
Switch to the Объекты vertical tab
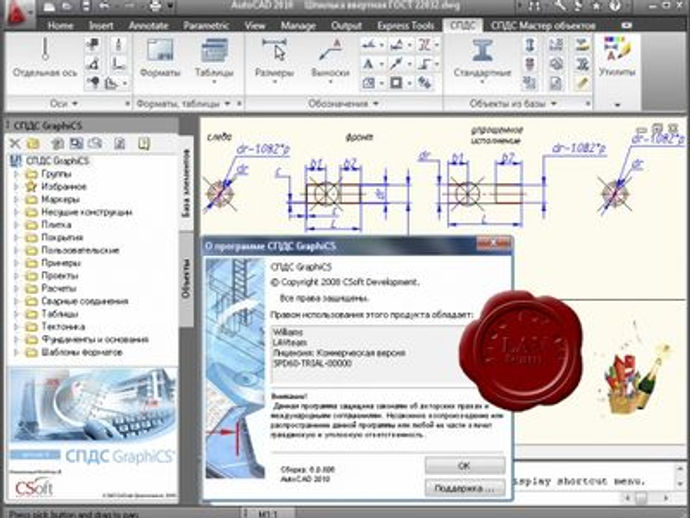pos(186,278)
